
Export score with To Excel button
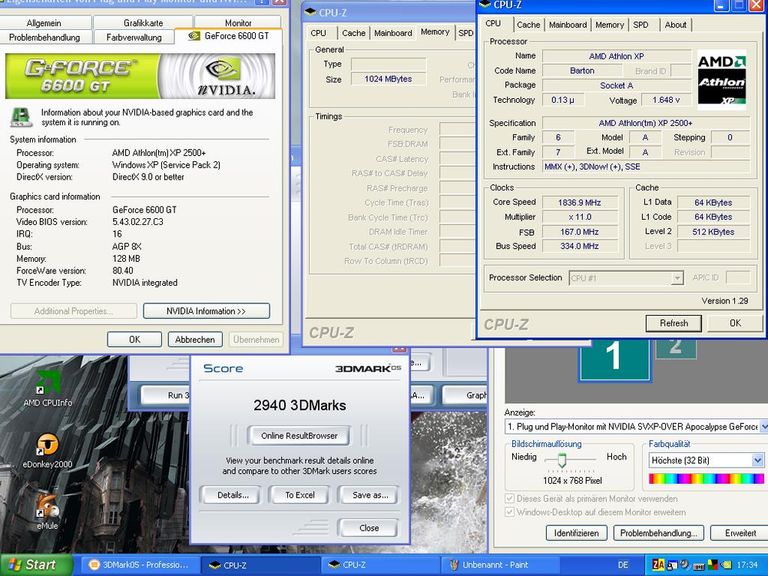(300, 495)
